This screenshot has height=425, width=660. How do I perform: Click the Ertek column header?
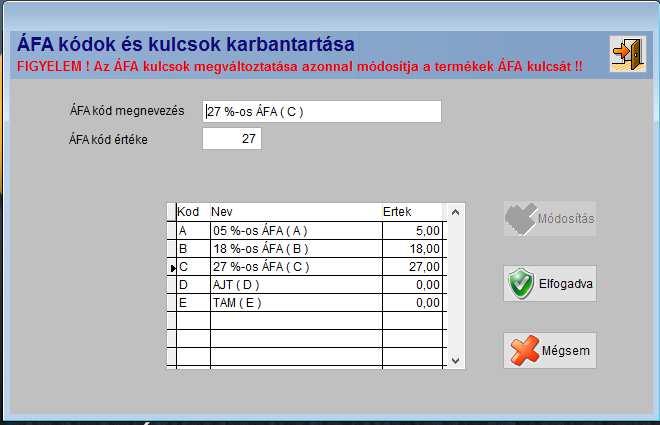tap(412, 212)
